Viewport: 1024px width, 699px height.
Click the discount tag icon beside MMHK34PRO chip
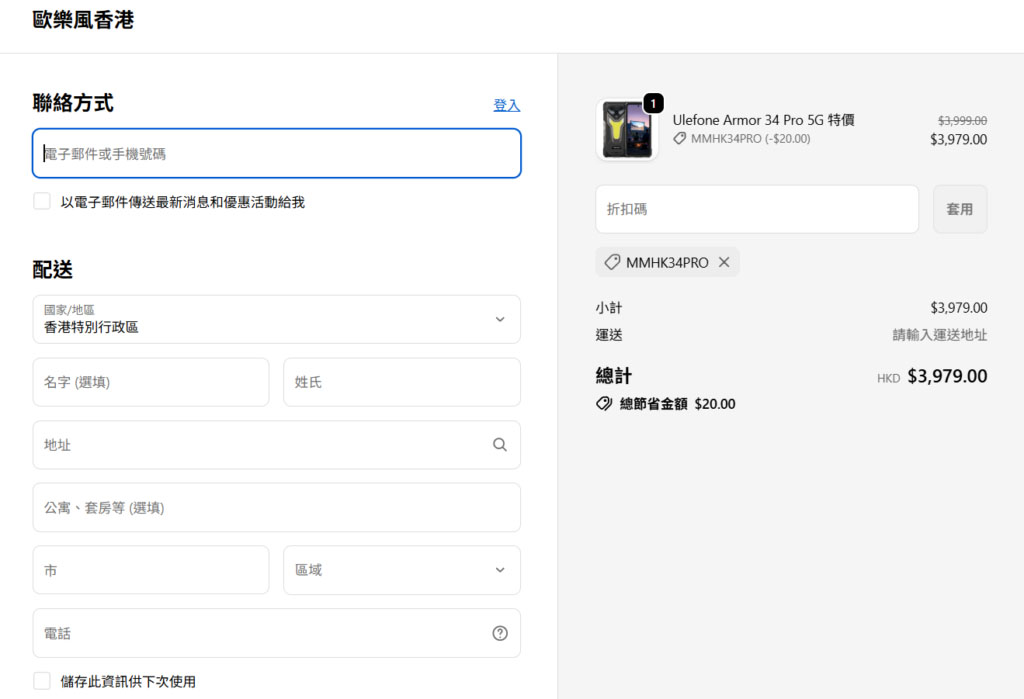(612, 262)
